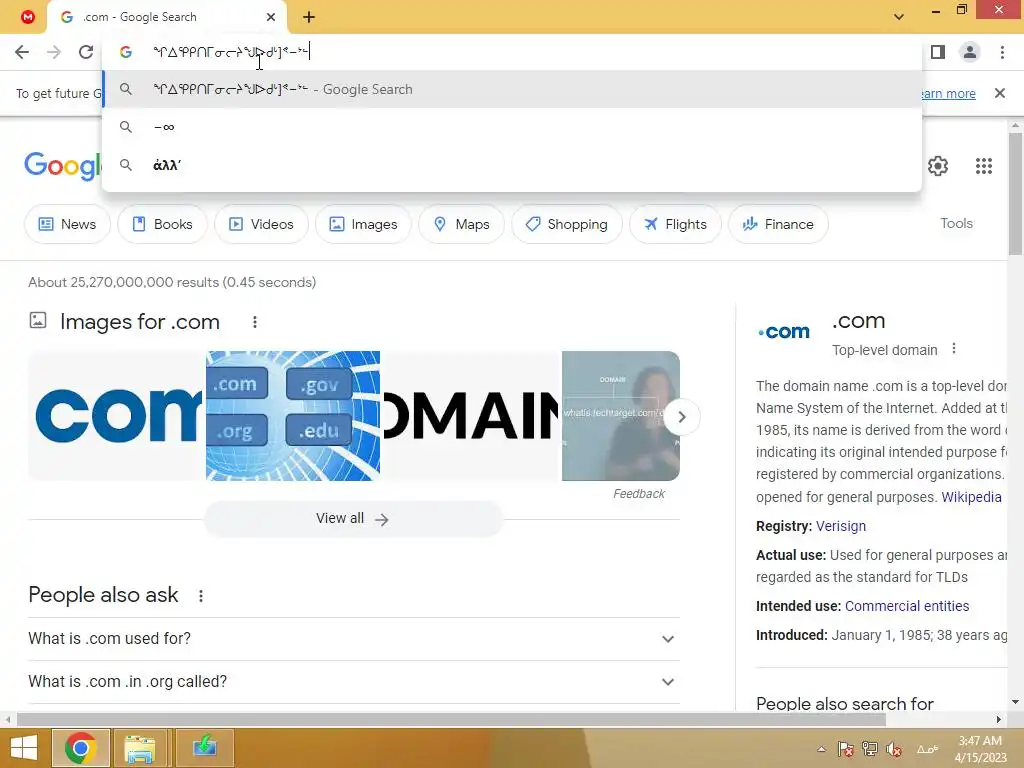Screen dimensions: 1024x768
Task: Open the pinned red M tab
Action: point(27,17)
